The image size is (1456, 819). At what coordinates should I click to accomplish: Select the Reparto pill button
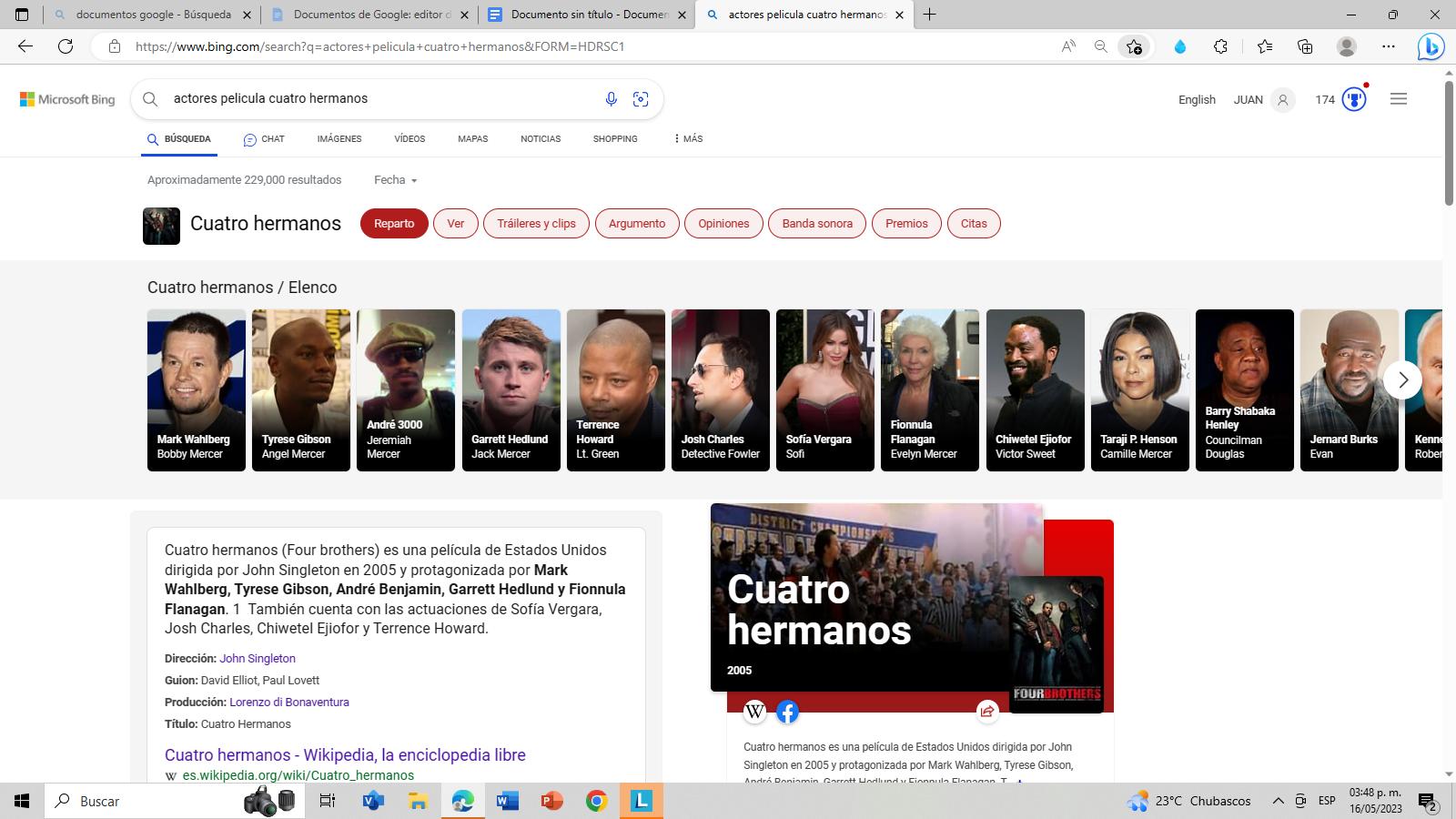[394, 224]
